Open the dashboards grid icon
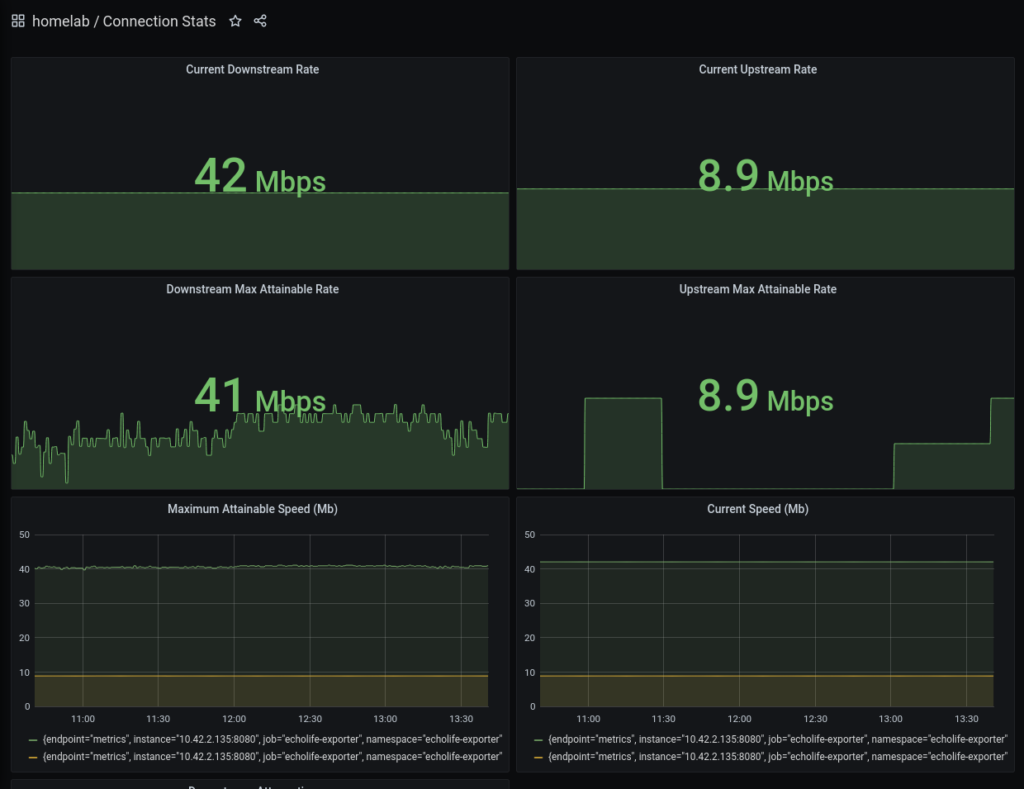This screenshot has height=789, width=1024. click(x=18, y=21)
